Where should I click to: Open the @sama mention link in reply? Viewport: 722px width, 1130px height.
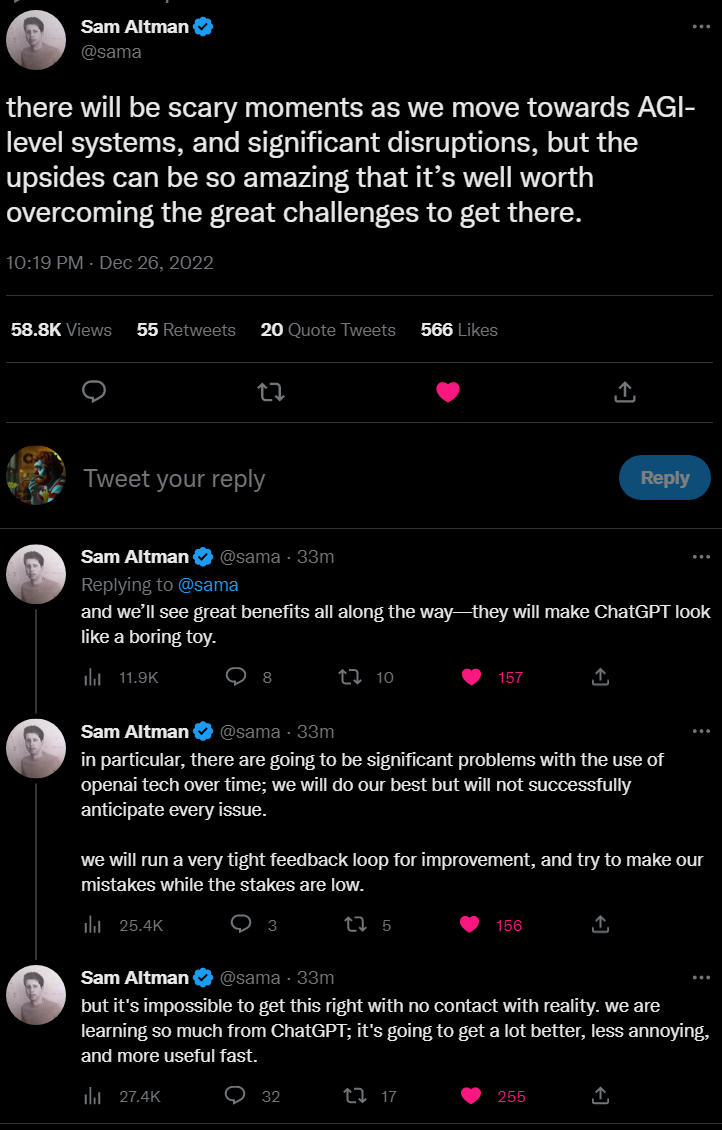[x=208, y=584]
